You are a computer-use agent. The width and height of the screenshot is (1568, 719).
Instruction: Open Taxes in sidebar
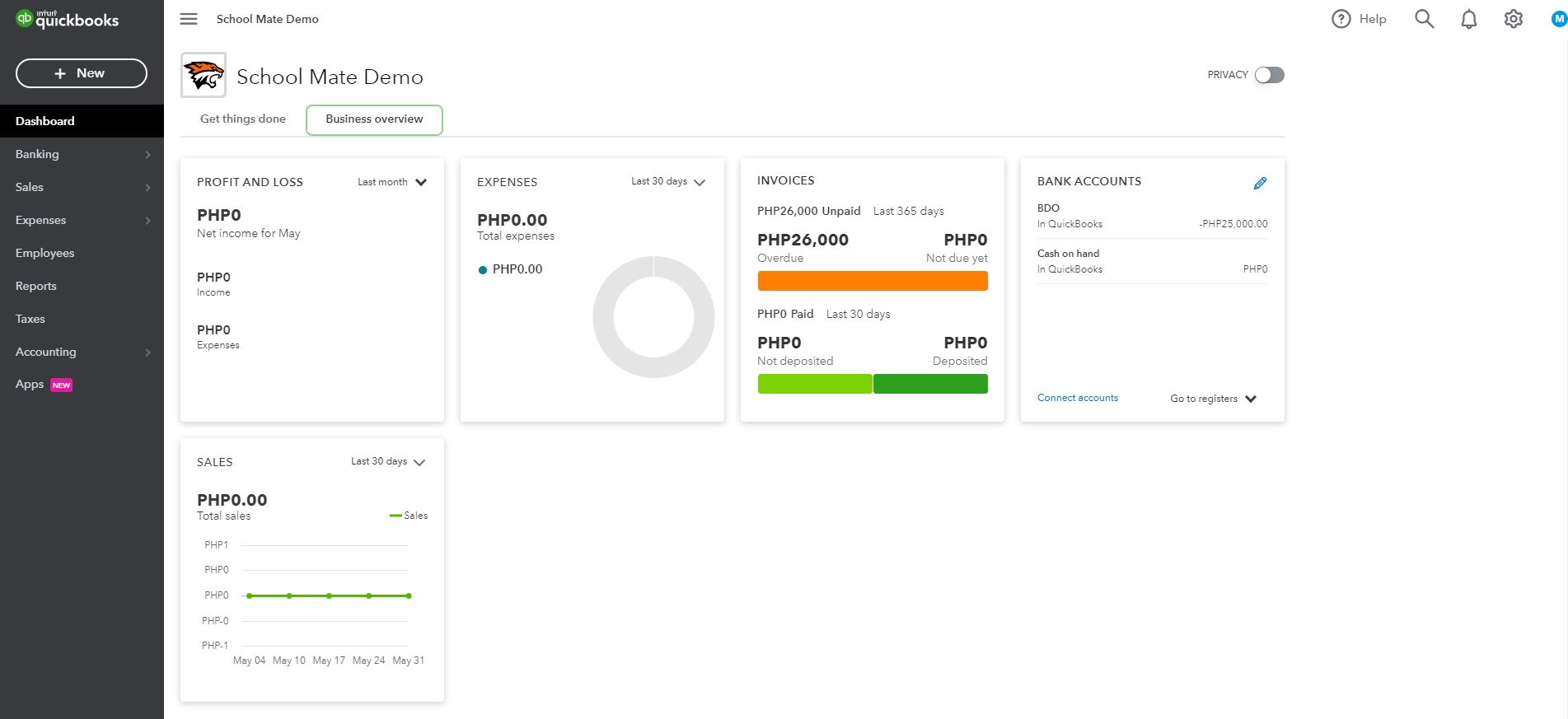point(82,319)
